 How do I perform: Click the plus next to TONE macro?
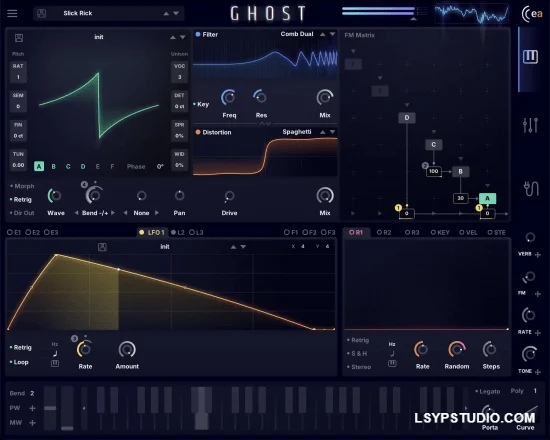click(x=538, y=372)
